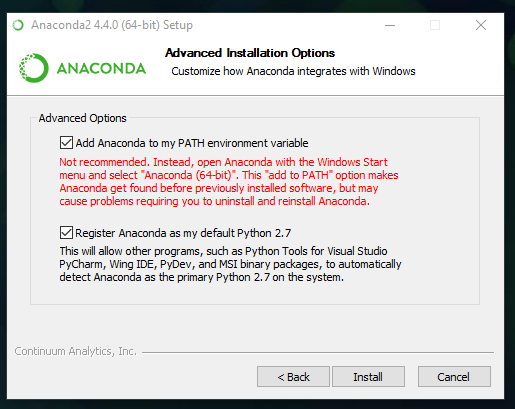Click the ANACONDA wordmark in the header
515x409 pixels.
101,69
